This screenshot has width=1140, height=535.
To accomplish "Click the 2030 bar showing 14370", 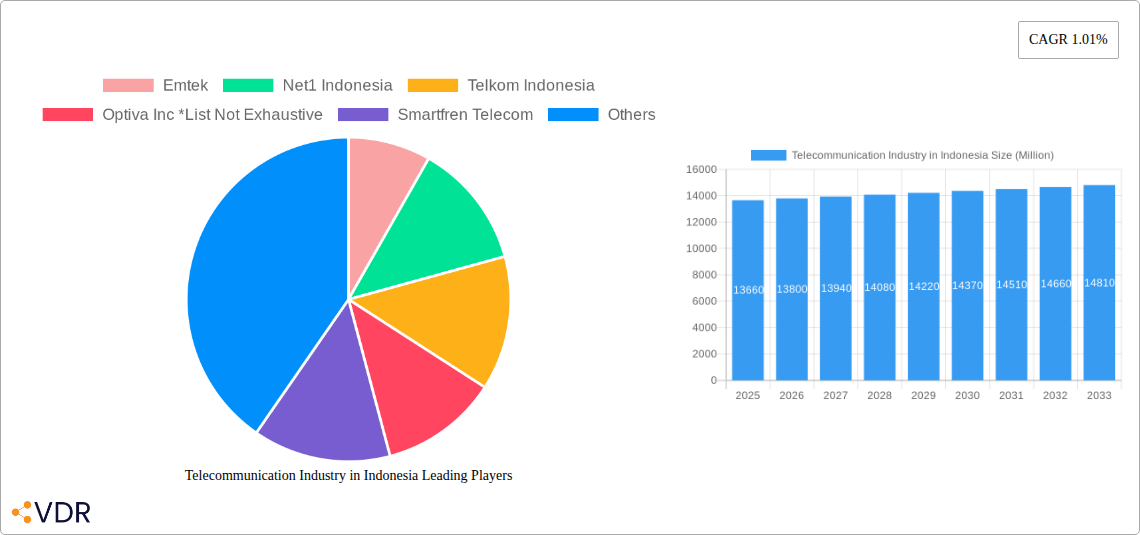I will coord(968,286).
